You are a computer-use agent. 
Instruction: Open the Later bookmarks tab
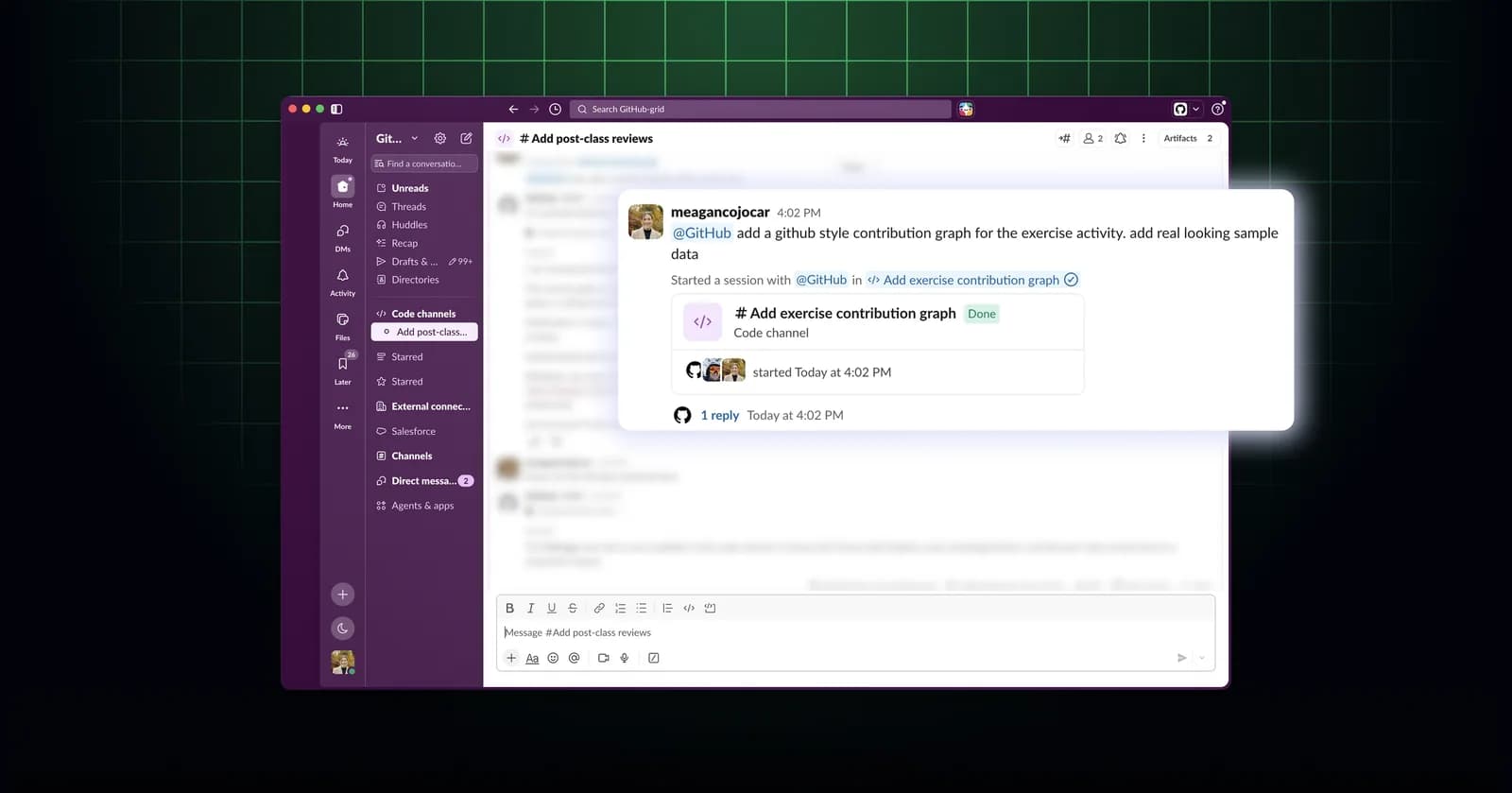342,370
